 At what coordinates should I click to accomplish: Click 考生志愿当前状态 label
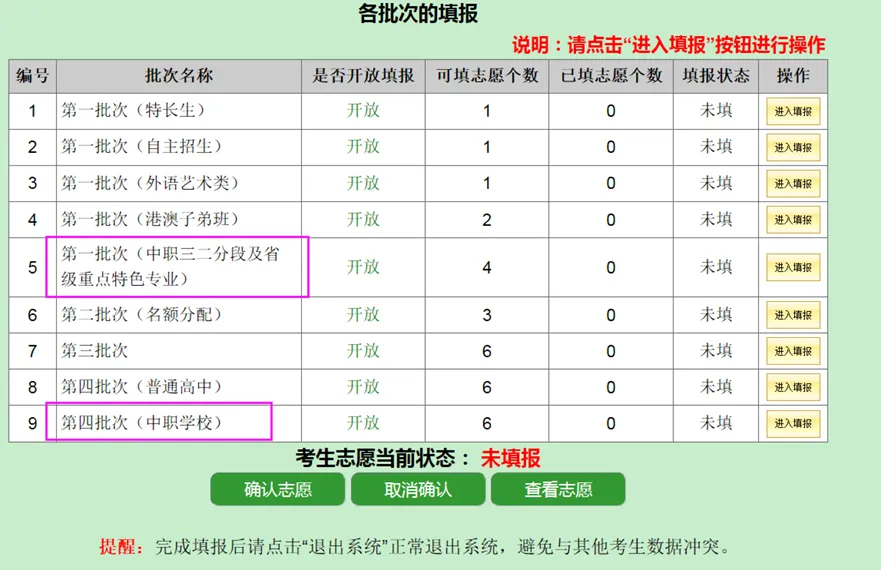[383, 458]
